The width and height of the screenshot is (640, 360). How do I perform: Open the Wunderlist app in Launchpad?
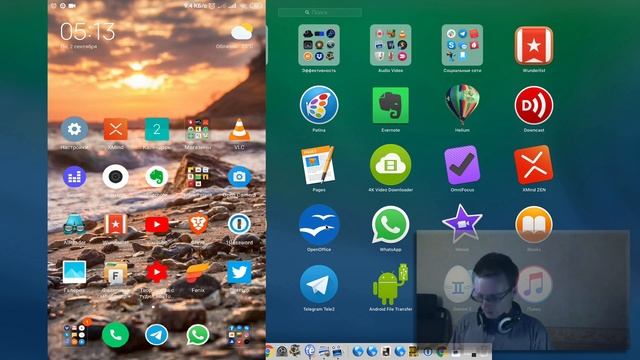[x=533, y=46]
